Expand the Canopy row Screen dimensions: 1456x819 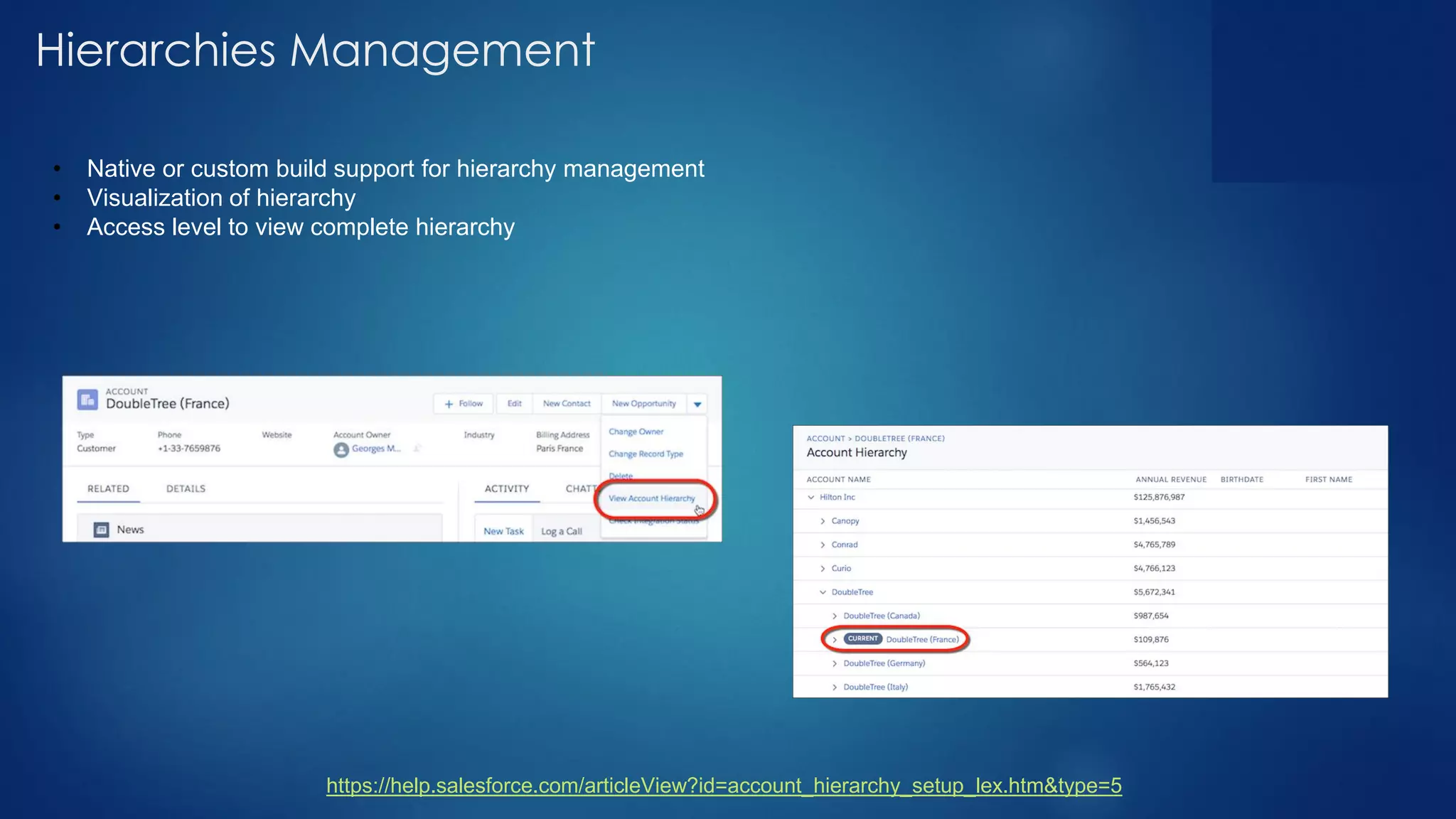[823, 521]
